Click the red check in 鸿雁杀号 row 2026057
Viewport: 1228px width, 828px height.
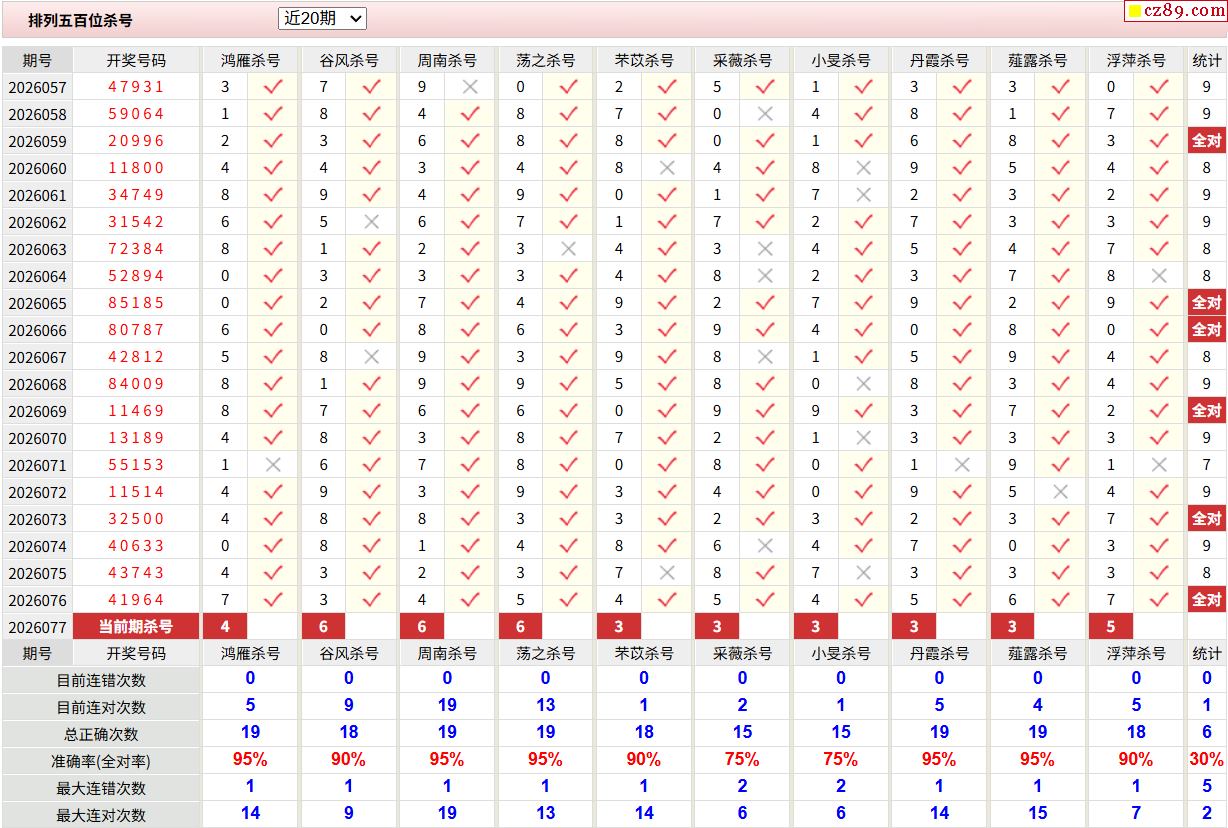[x=273, y=87]
